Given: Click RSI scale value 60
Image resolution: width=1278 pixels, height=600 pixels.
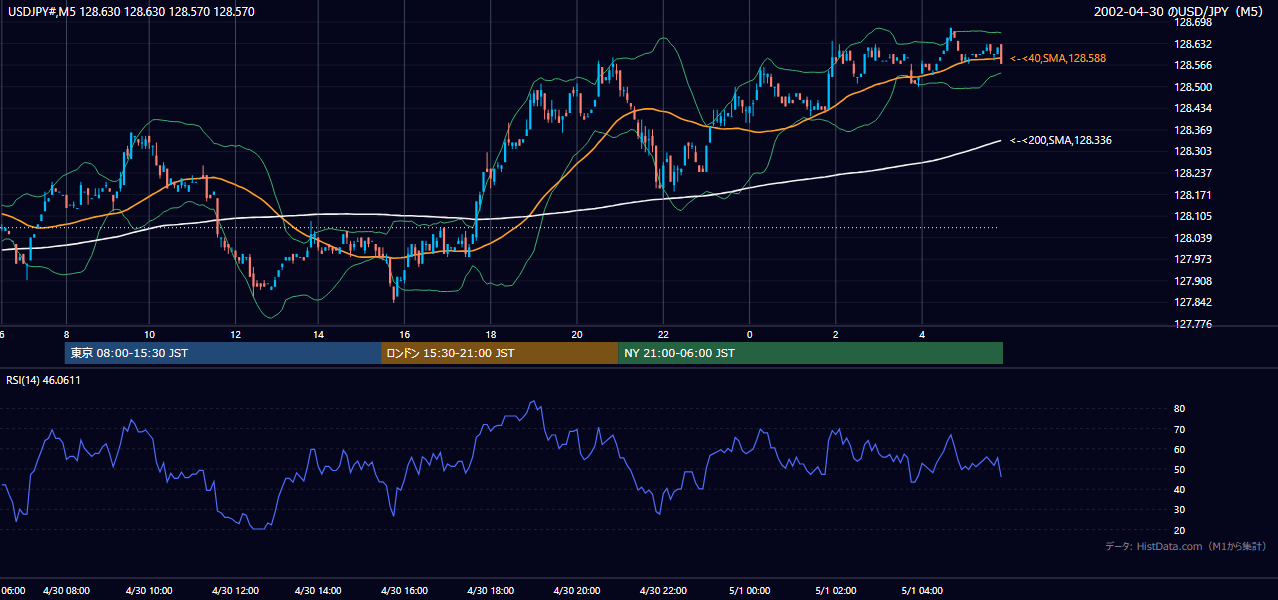Looking at the screenshot, I should point(1179,449).
